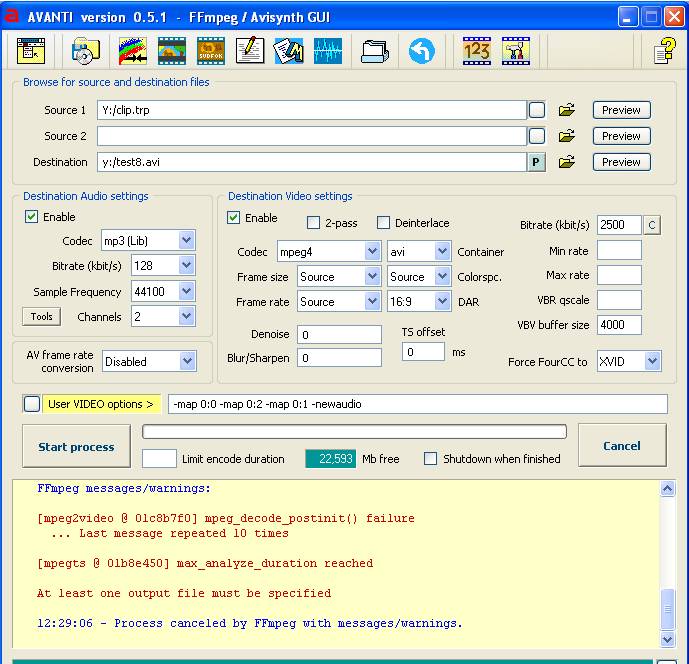Click Preview button for Source 2

tap(621, 136)
